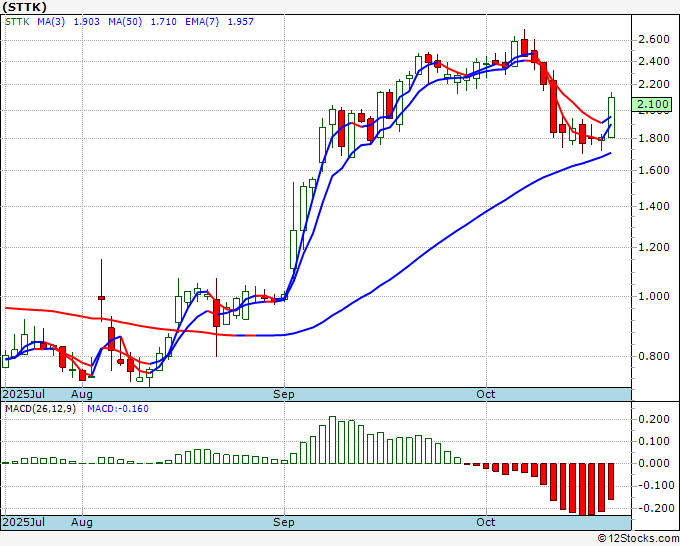Click the tallest green MACD histogram bar
The width and height of the screenshot is (680, 546).
click(333, 440)
